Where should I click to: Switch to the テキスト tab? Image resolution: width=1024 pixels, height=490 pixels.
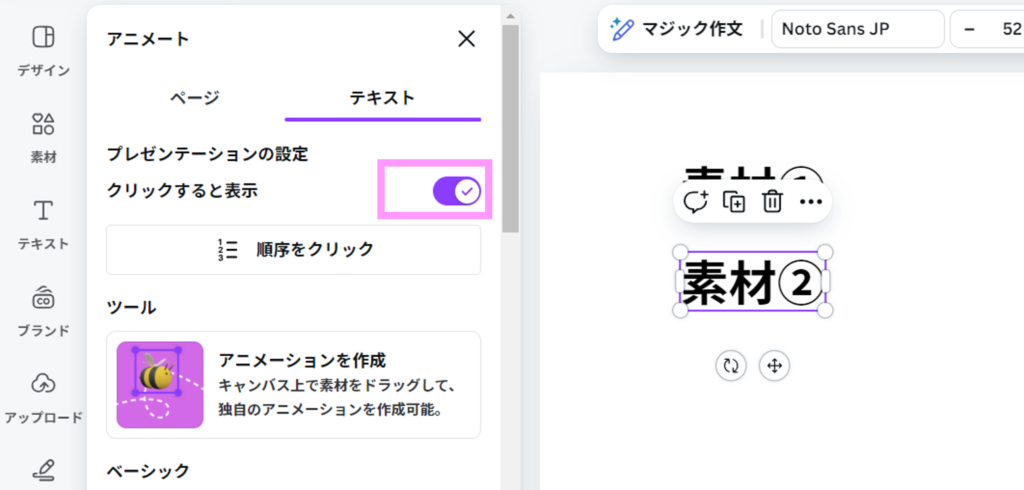pos(382,98)
